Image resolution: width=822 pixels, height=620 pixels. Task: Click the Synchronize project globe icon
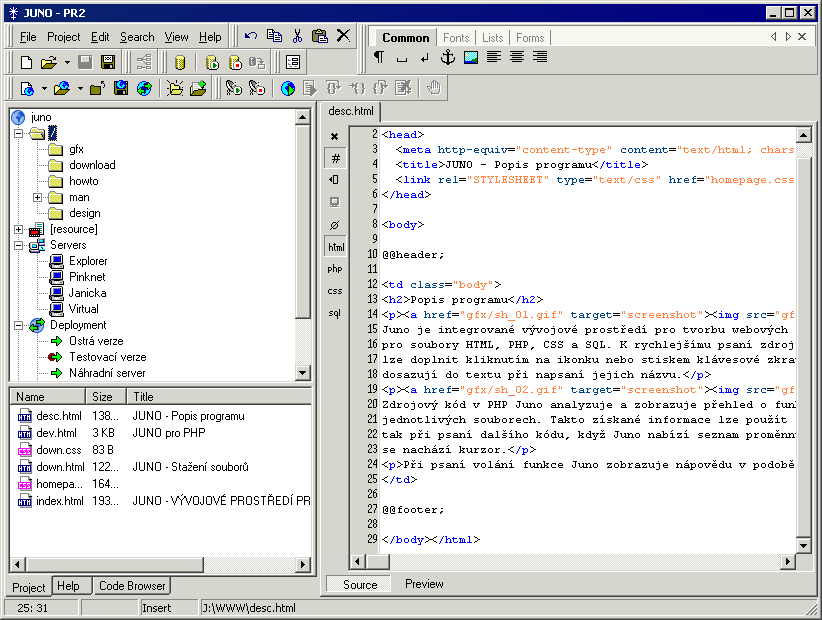tap(144, 89)
